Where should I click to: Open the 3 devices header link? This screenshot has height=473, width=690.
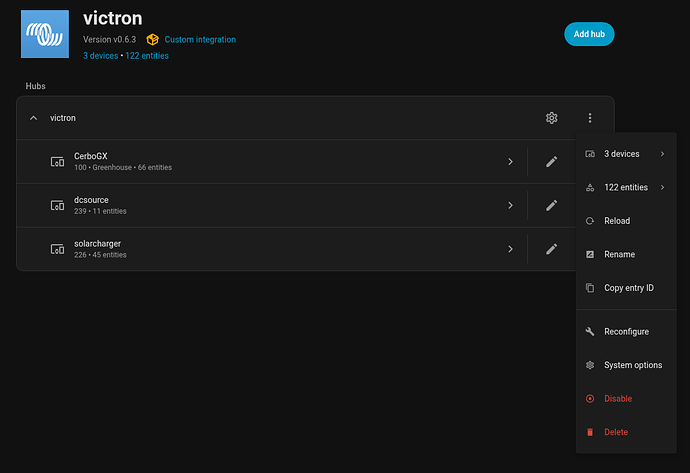100,56
